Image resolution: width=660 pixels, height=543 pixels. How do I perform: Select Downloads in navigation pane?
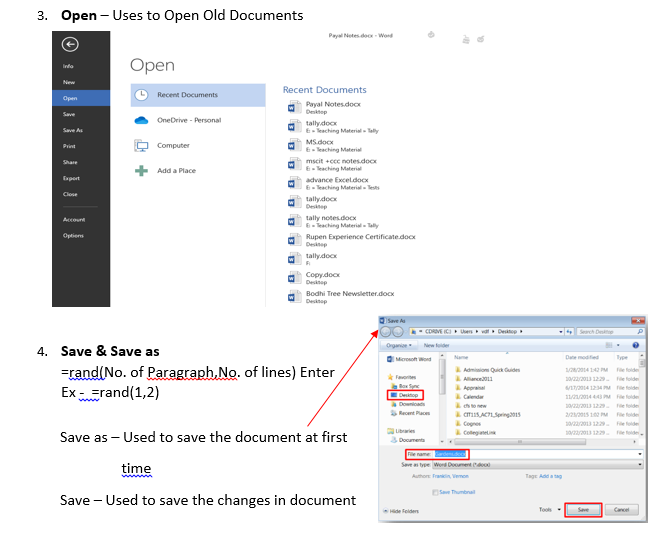408,404
